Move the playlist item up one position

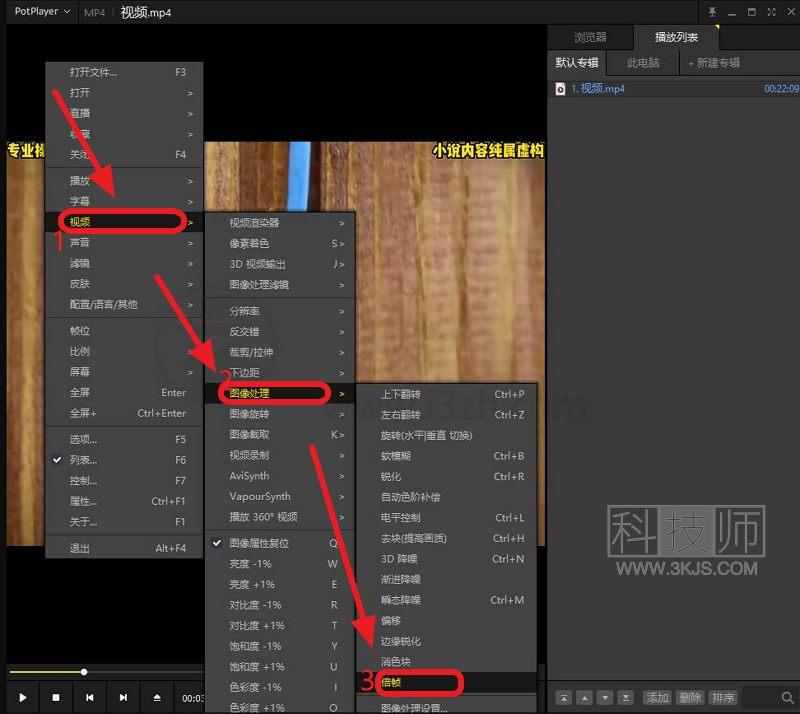tap(584, 697)
